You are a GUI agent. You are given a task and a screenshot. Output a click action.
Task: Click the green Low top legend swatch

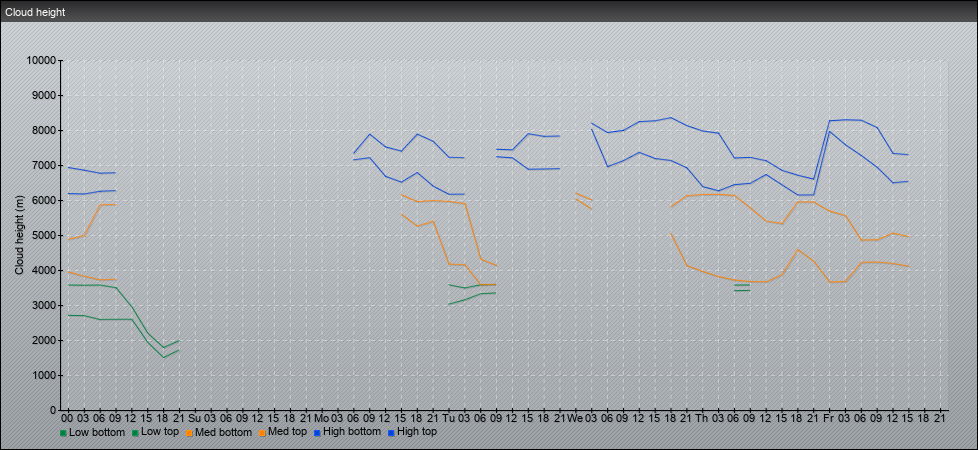coord(135,433)
